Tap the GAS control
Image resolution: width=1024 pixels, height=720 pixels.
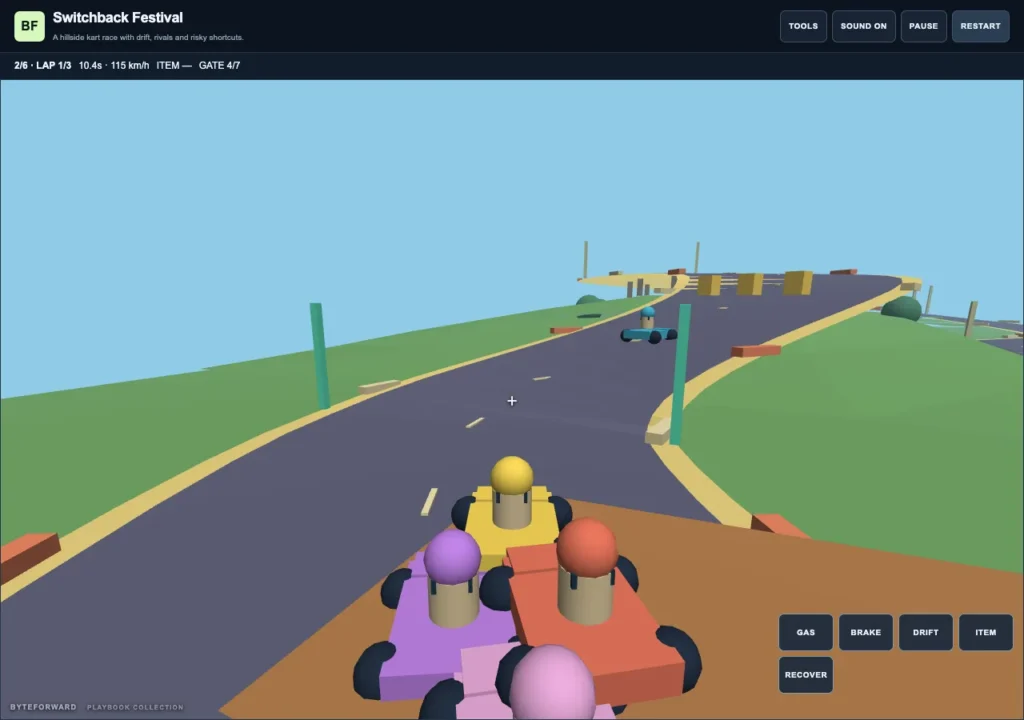(806, 632)
